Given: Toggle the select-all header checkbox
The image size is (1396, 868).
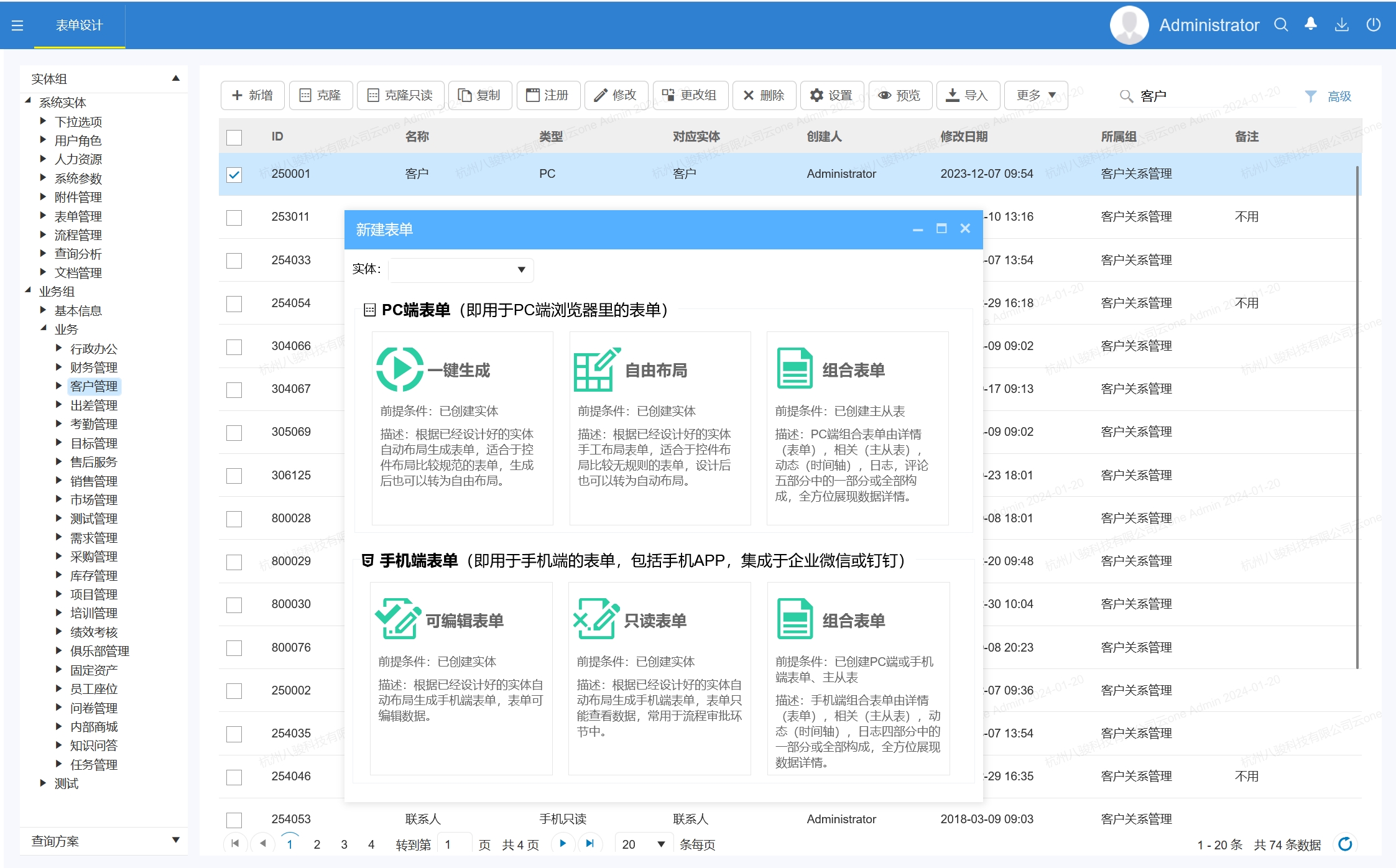Looking at the screenshot, I should point(234,137).
